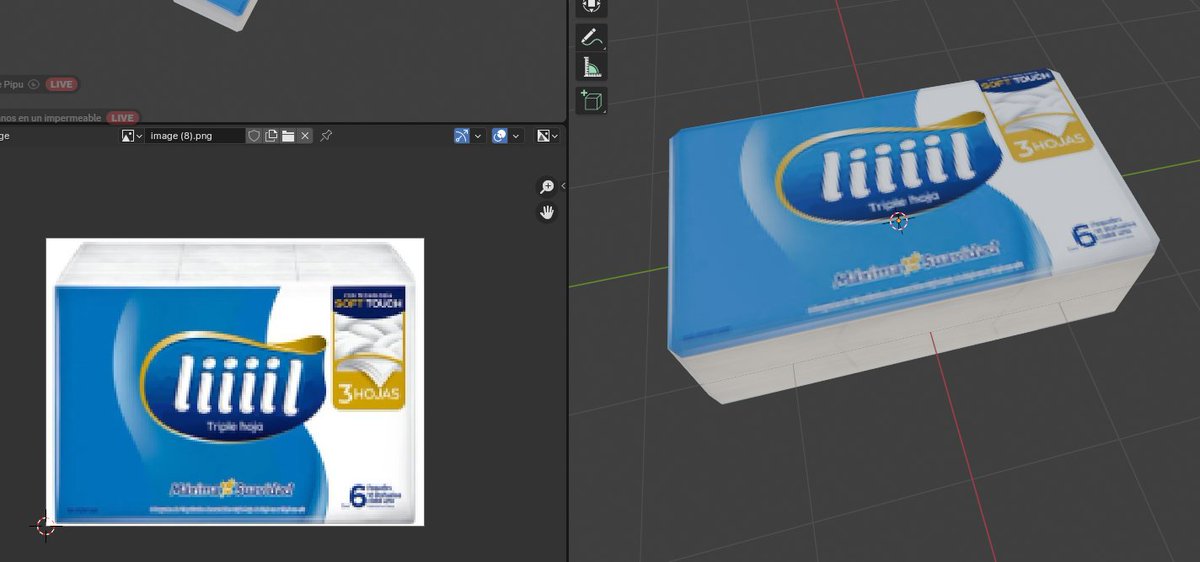Click the zoom magnifier gizmo
This screenshot has width=1200, height=562.
547,187
